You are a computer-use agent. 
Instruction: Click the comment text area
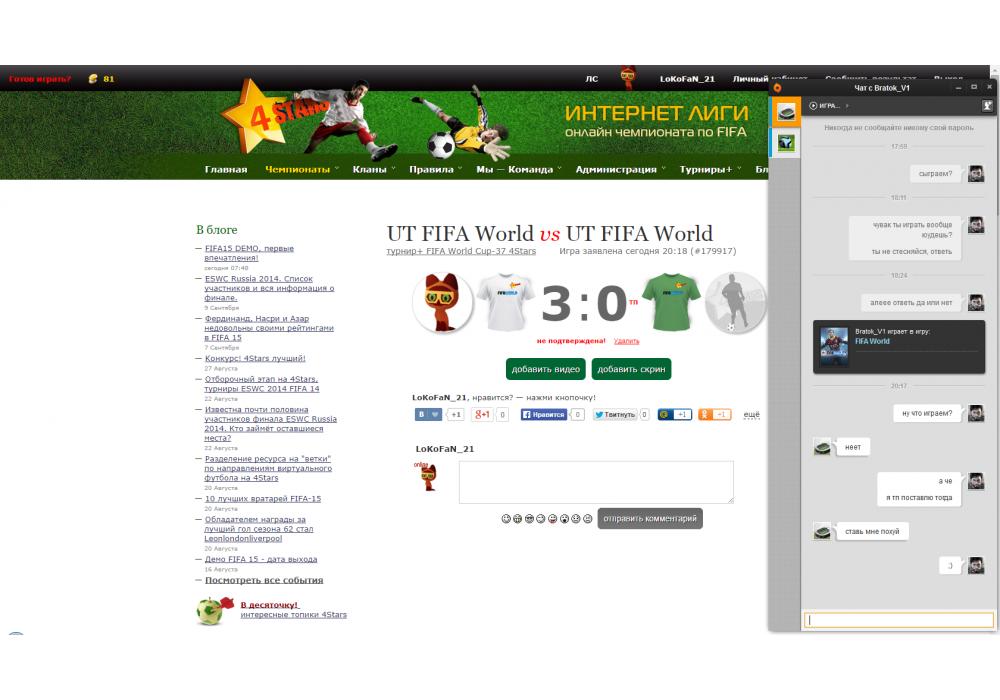(x=596, y=482)
